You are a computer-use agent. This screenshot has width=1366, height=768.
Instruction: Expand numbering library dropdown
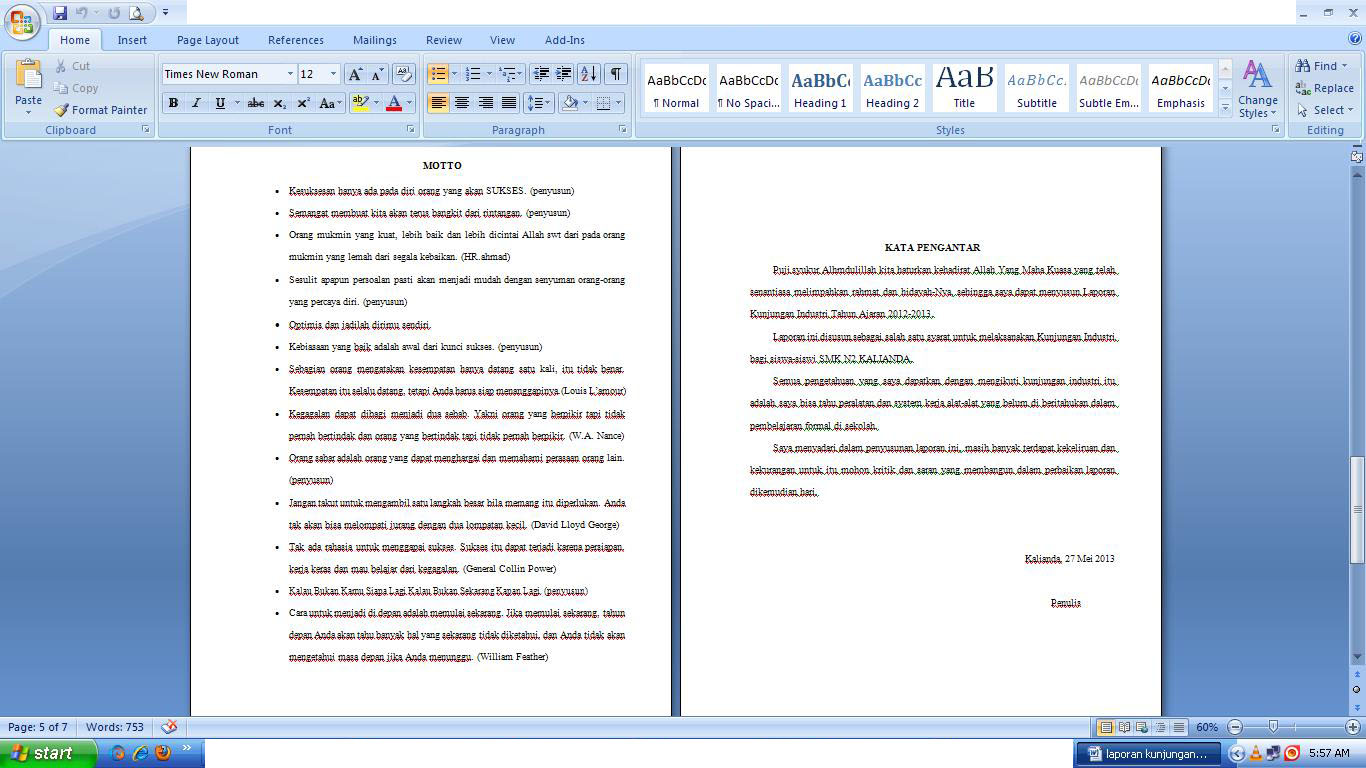point(489,74)
